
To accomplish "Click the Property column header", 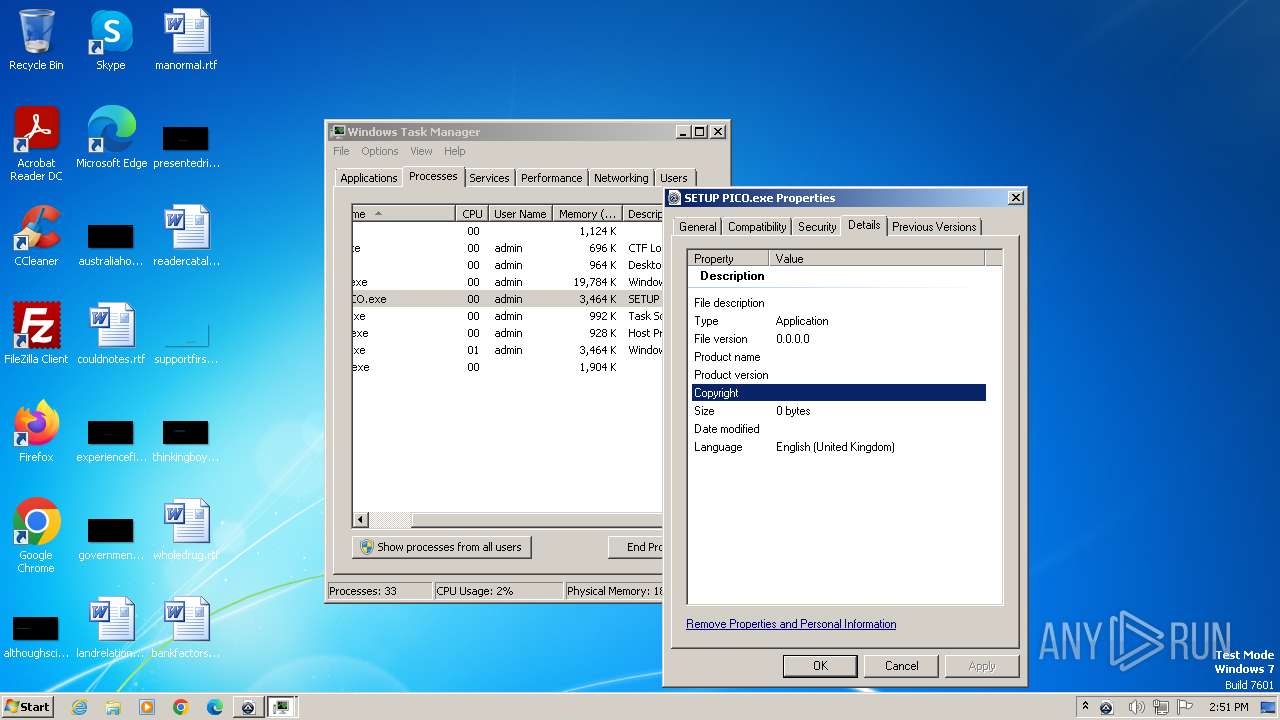I will pyautogui.click(x=729, y=258).
